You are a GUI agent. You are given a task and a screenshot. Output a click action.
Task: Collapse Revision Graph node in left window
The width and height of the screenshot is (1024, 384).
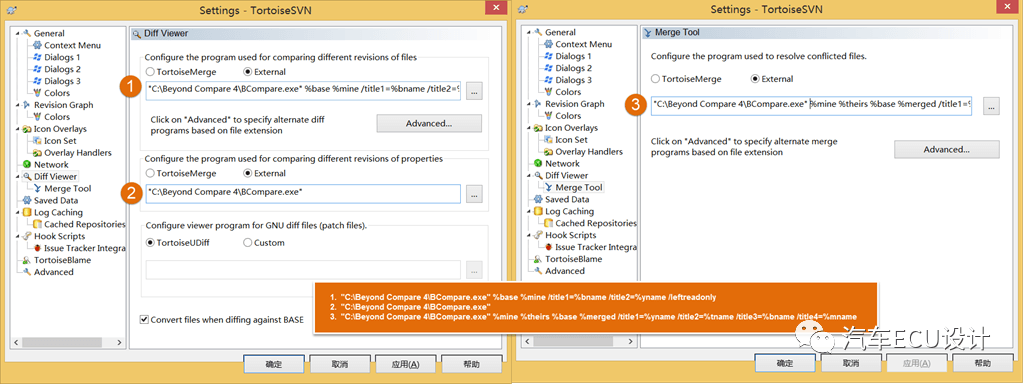18,105
